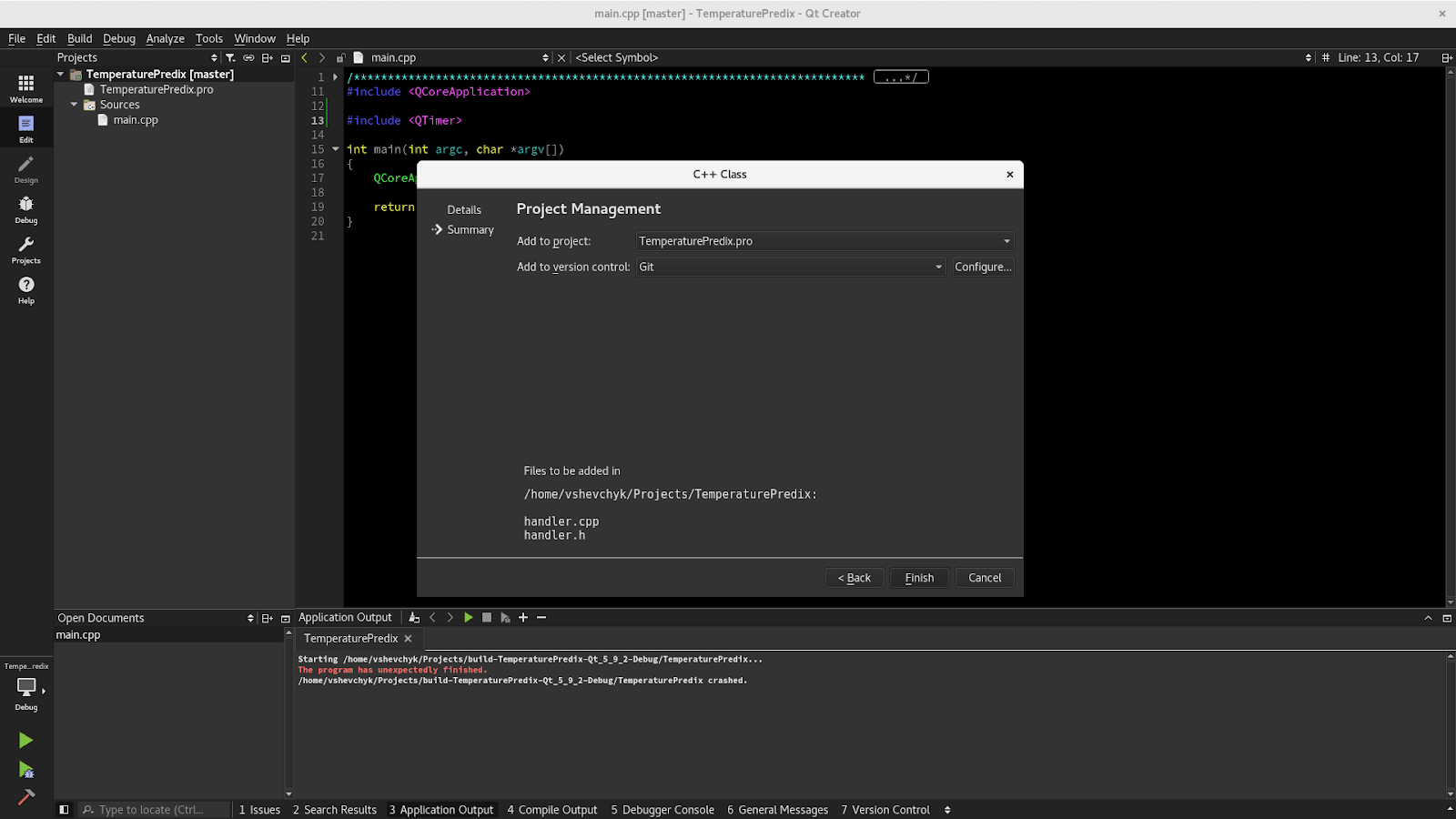
Task: Click the Build hammer icon
Action: tap(25, 797)
